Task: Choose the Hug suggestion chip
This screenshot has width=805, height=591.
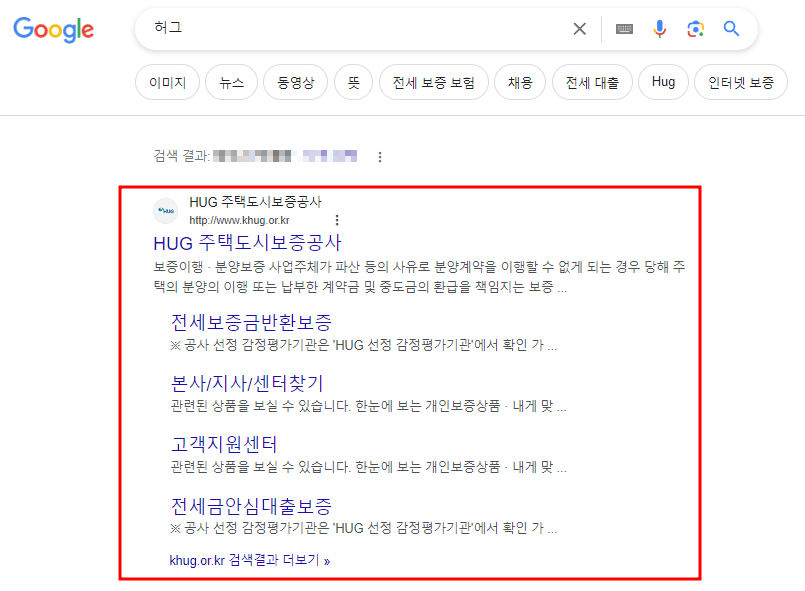Action: 663,82
